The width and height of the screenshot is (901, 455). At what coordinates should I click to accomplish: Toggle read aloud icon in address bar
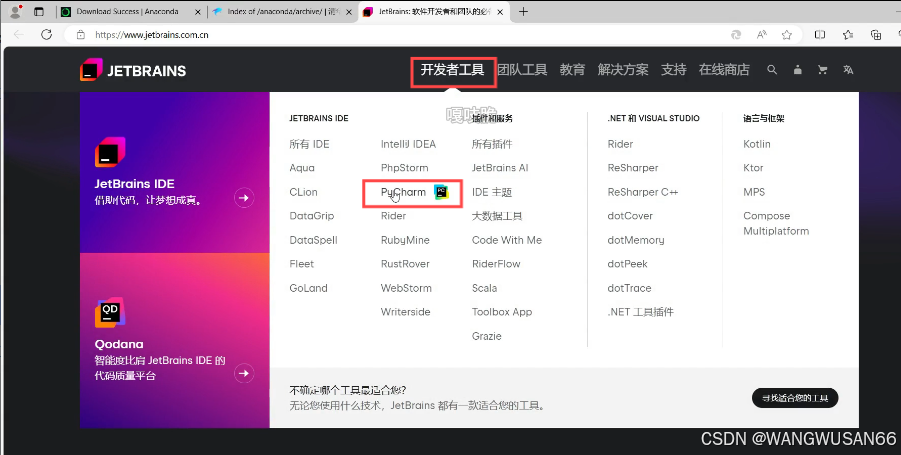[762, 34]
